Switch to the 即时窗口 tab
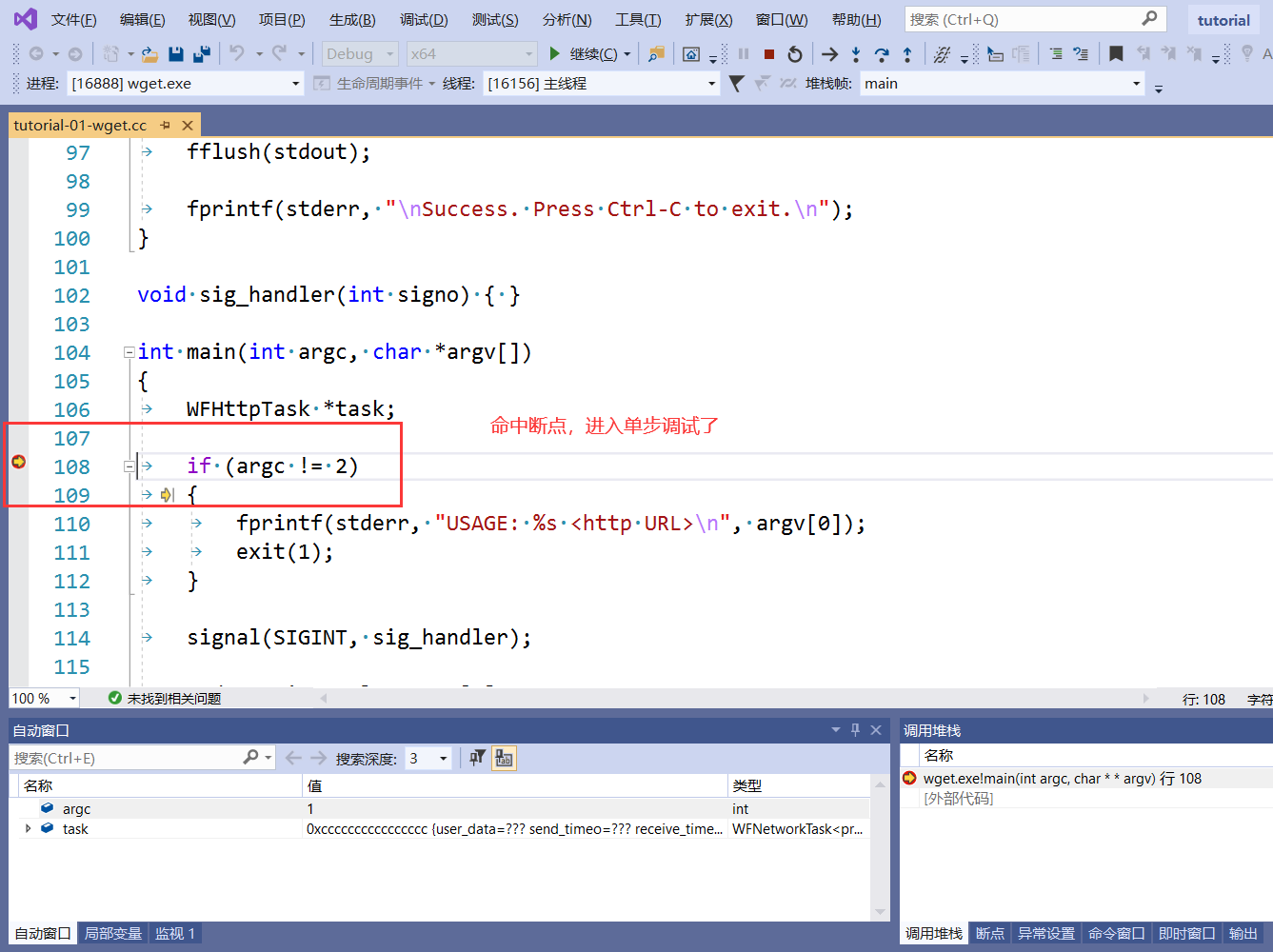1273x952 pixels. click(x=1186, y=933)
